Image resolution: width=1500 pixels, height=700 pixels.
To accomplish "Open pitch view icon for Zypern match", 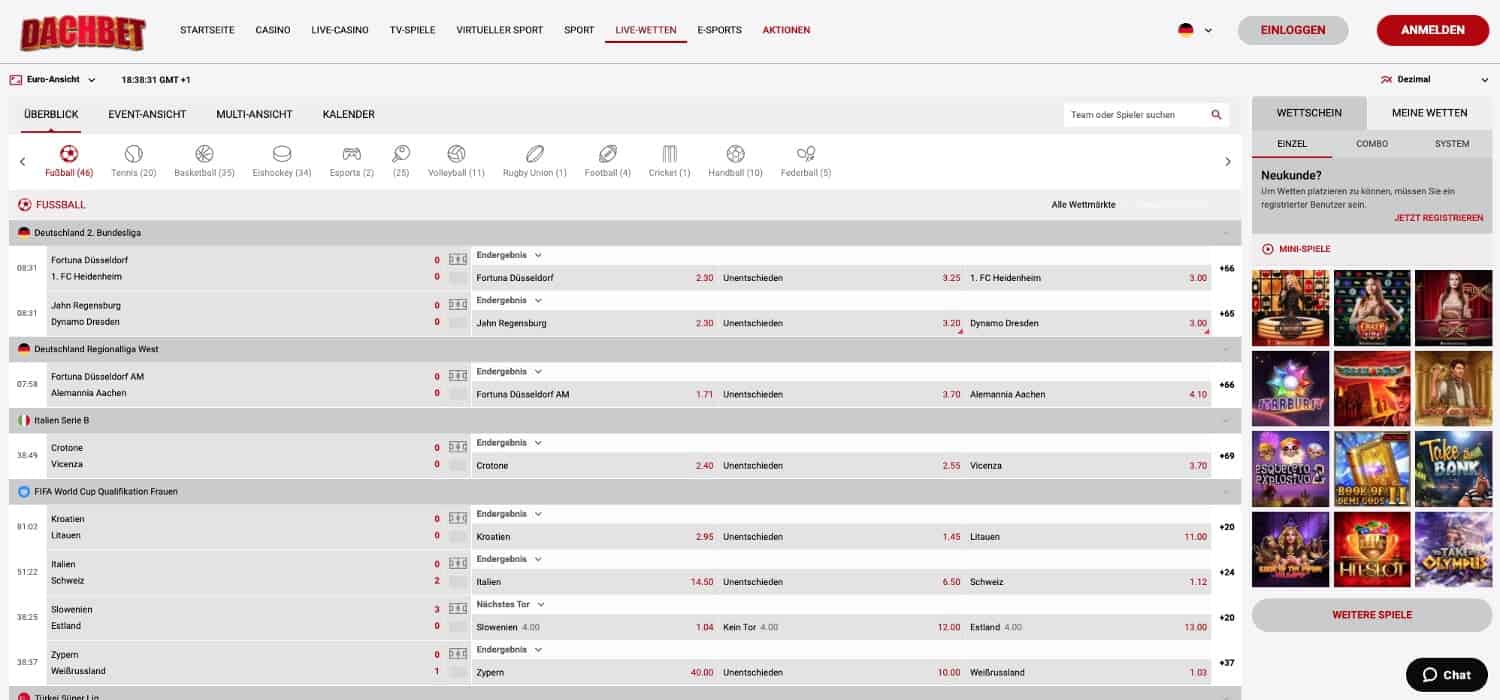I will 458,654.
